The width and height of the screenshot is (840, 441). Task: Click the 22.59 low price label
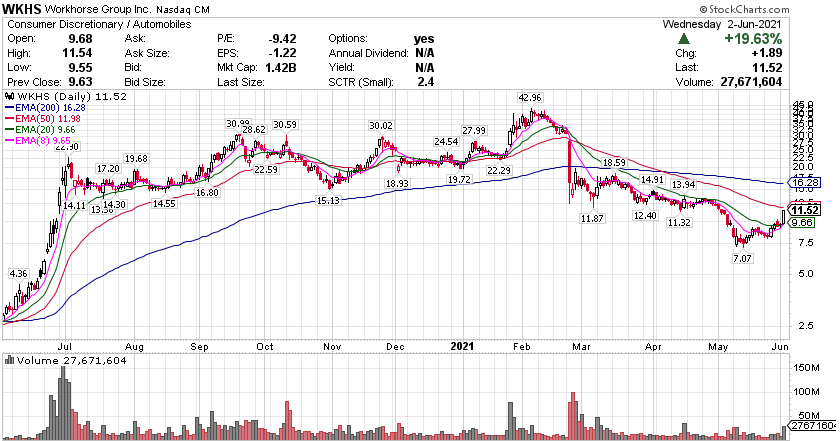pyautogui.click(x=266, y=169)
